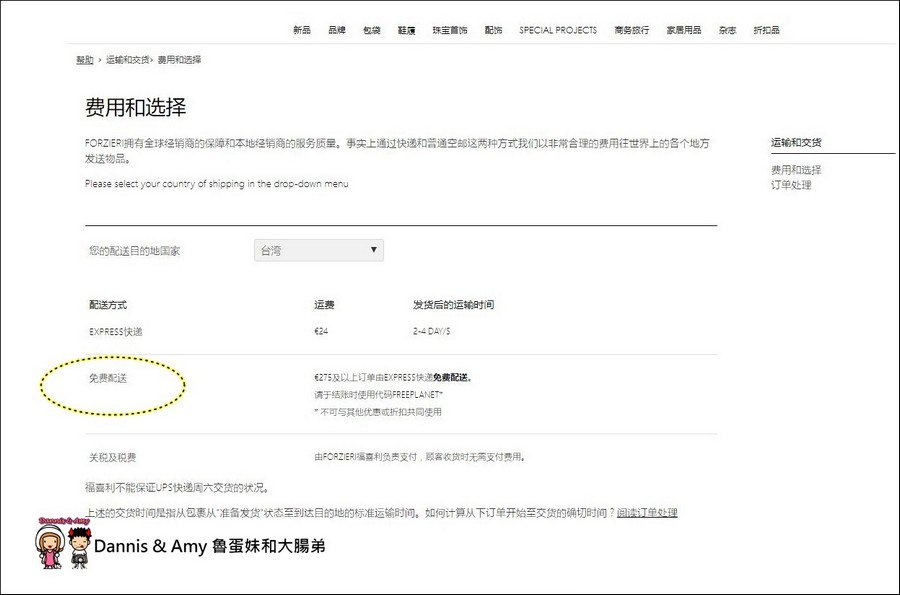Viewport: 900px width, 595px height.
Task: Open the 新品 menu item
Action: 302,30
